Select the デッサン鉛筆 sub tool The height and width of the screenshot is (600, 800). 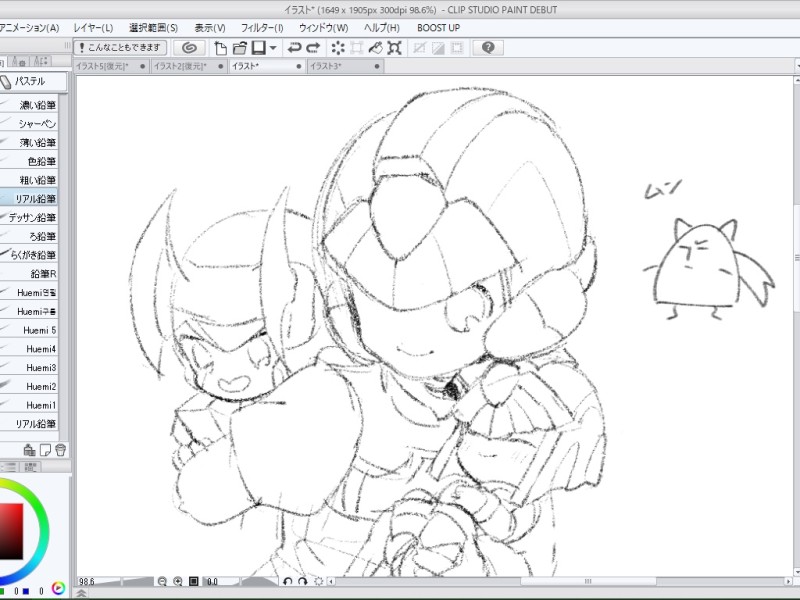[29, 218]
